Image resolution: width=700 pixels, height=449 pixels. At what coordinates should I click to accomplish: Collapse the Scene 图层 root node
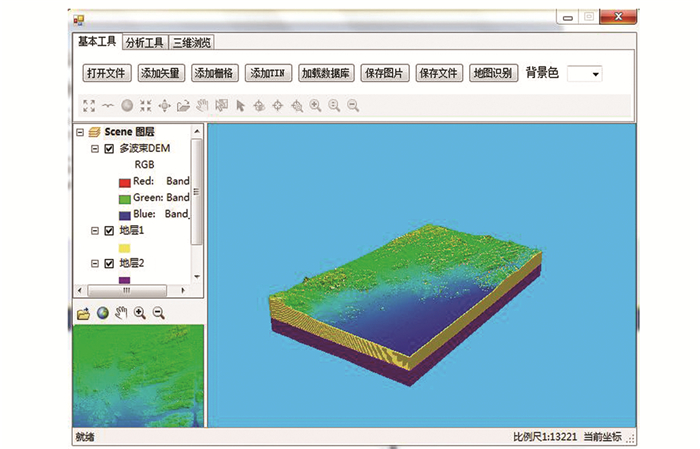(x=79, y=131)
